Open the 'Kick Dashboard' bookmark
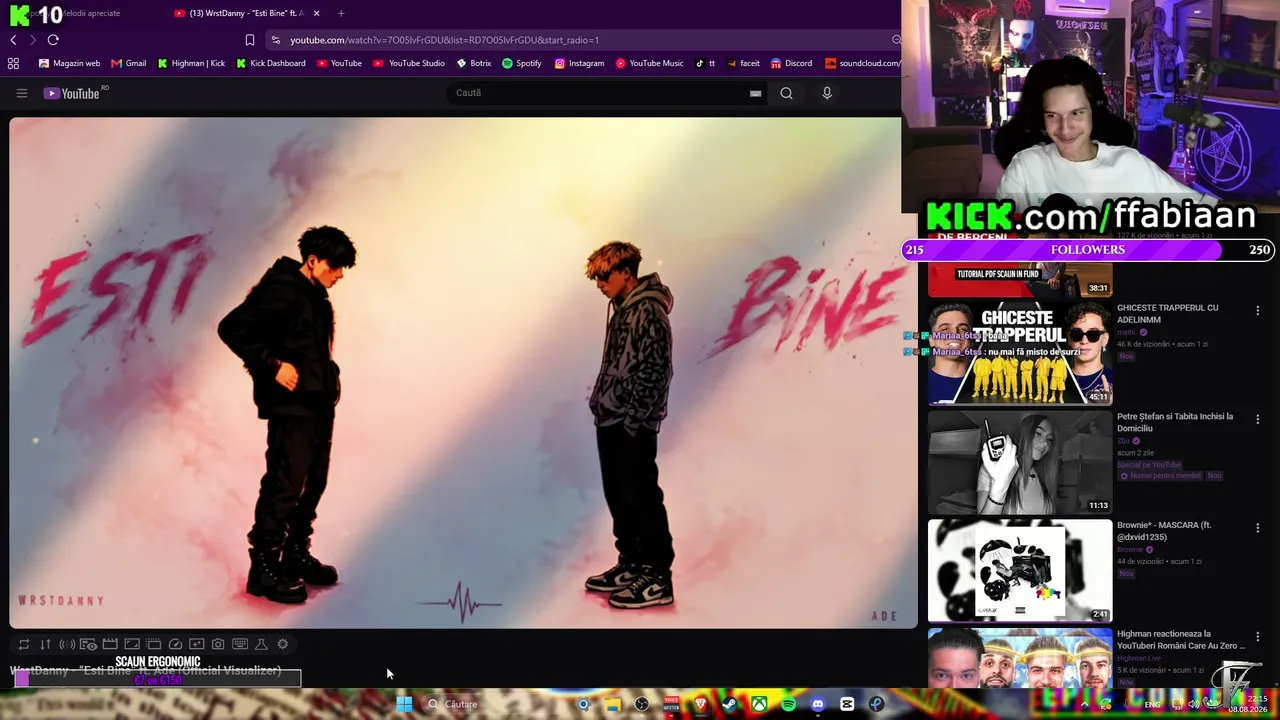Viewport: 1280px width, 720px height. pyautogui.click(x=271, y=63)
